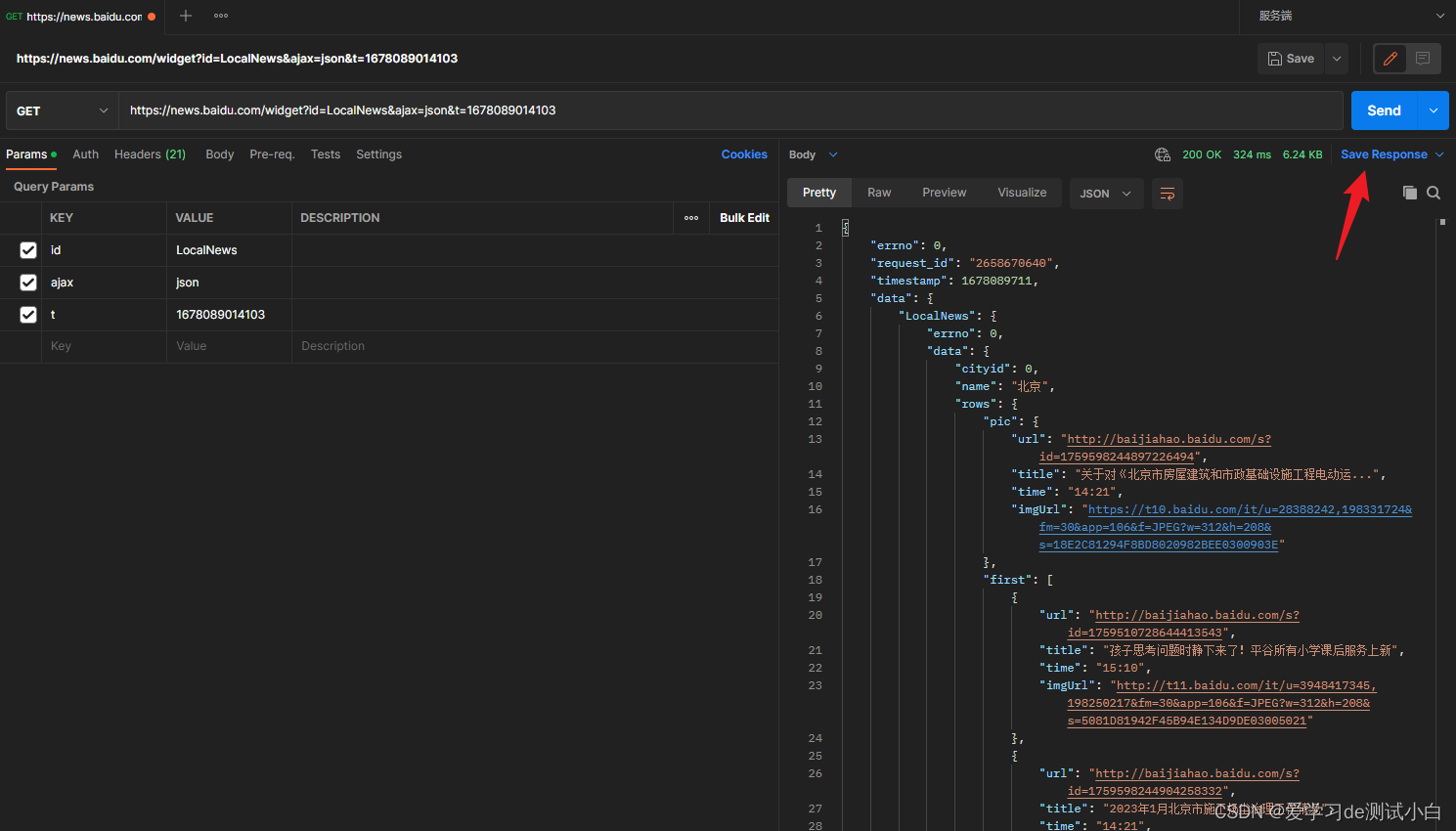1456x831 pixels.
Task: Select the Raw response view
Action: tap(879, 193)
